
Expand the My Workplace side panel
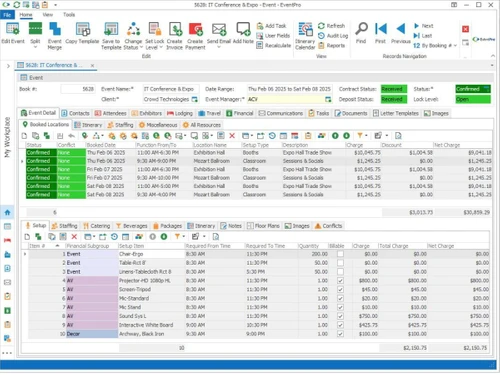pos(8,66)
